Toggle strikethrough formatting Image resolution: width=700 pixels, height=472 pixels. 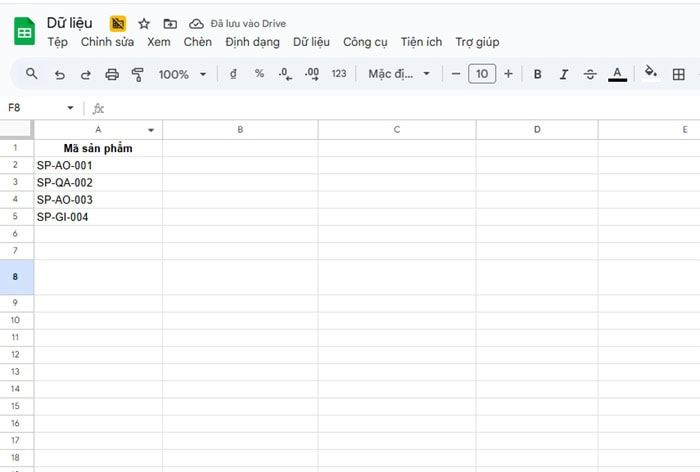590,74
